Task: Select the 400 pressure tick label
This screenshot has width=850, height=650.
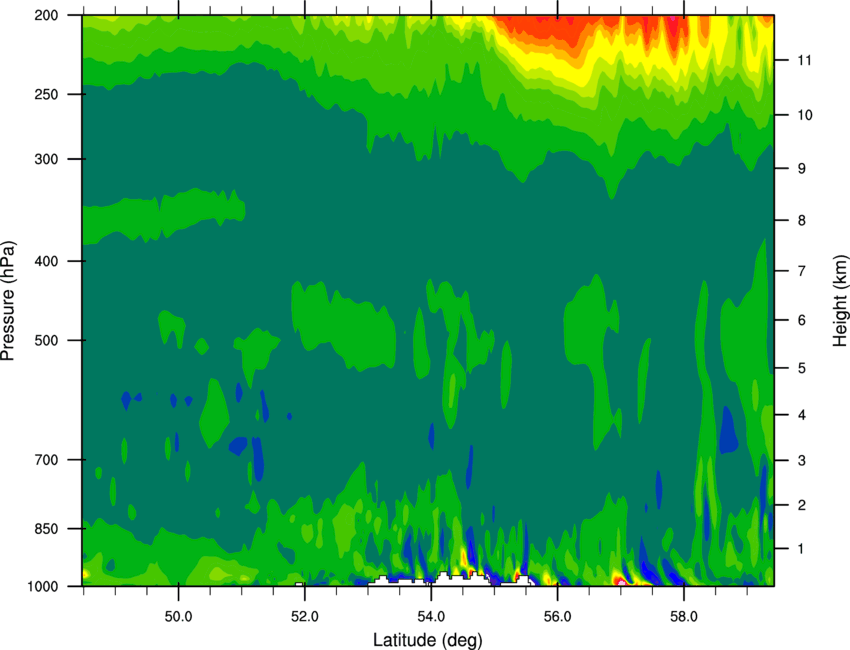Action: click(x=46, y=261)
